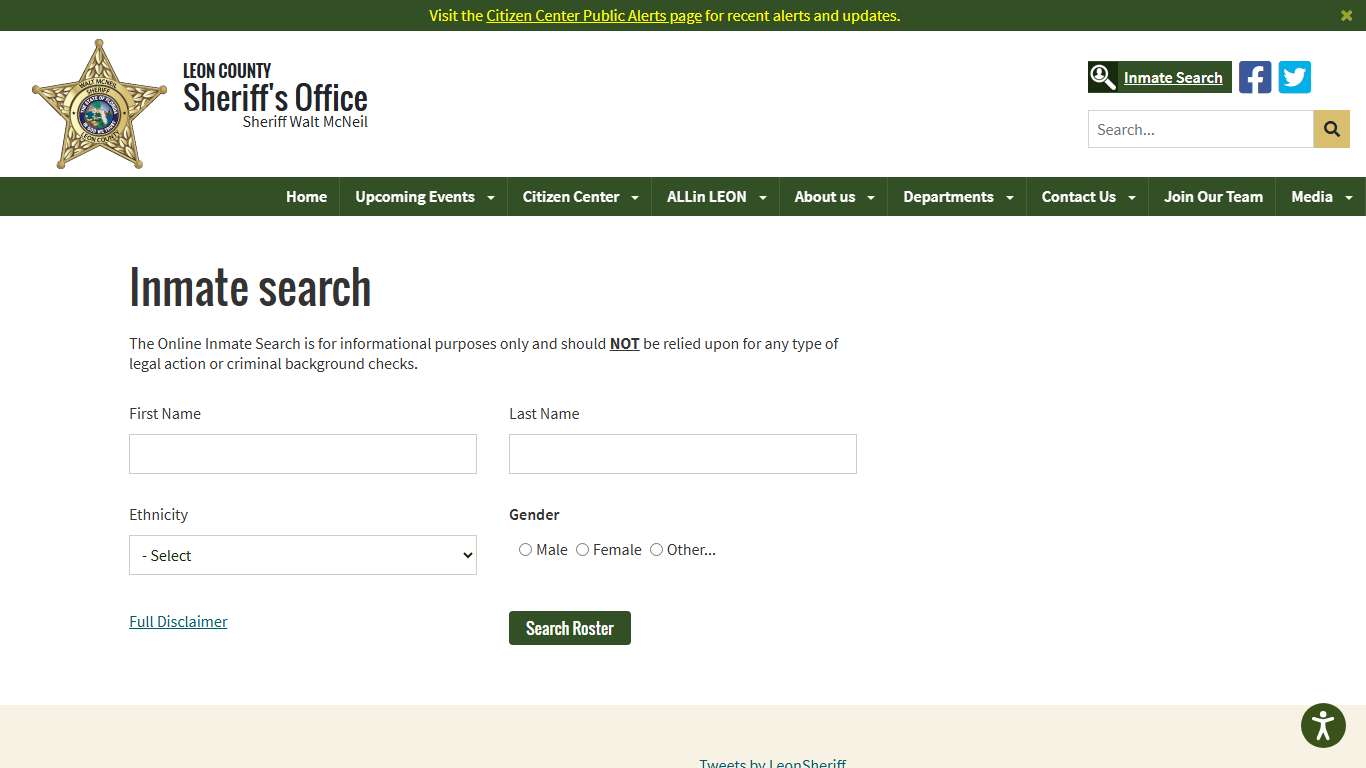1366x768 pixels.
Task: Open the Media menu
Action: 1311,197
